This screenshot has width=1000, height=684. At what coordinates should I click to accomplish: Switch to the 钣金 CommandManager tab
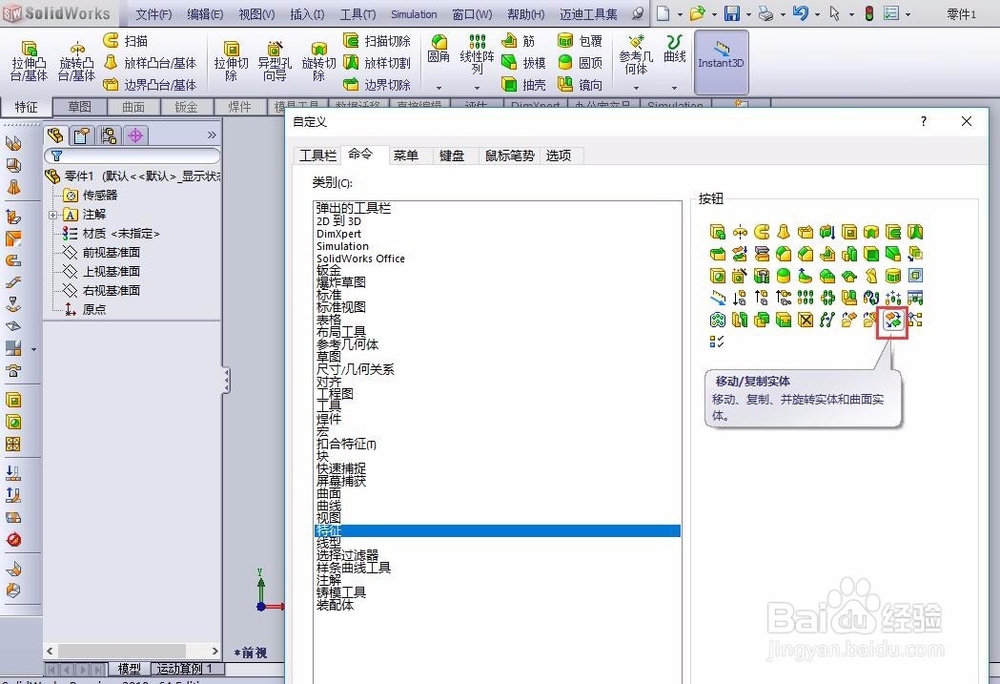point(186,107)
